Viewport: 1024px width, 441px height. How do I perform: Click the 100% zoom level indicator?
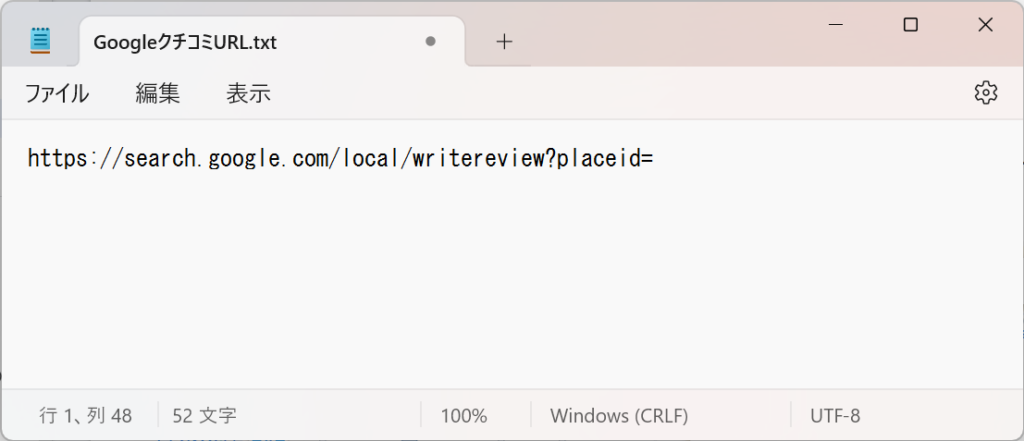pos(464,416)
